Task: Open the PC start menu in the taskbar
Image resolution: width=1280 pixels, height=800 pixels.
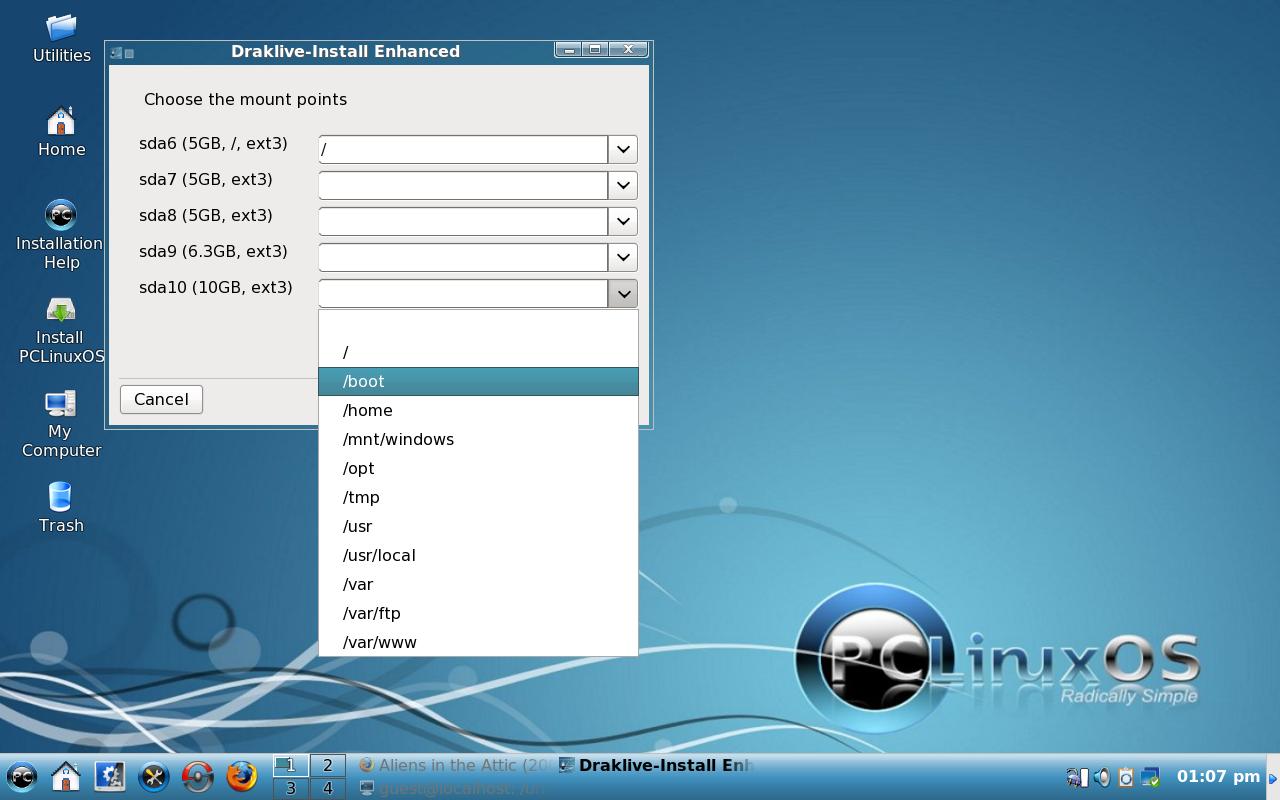Action: click(x=22, y=776)
